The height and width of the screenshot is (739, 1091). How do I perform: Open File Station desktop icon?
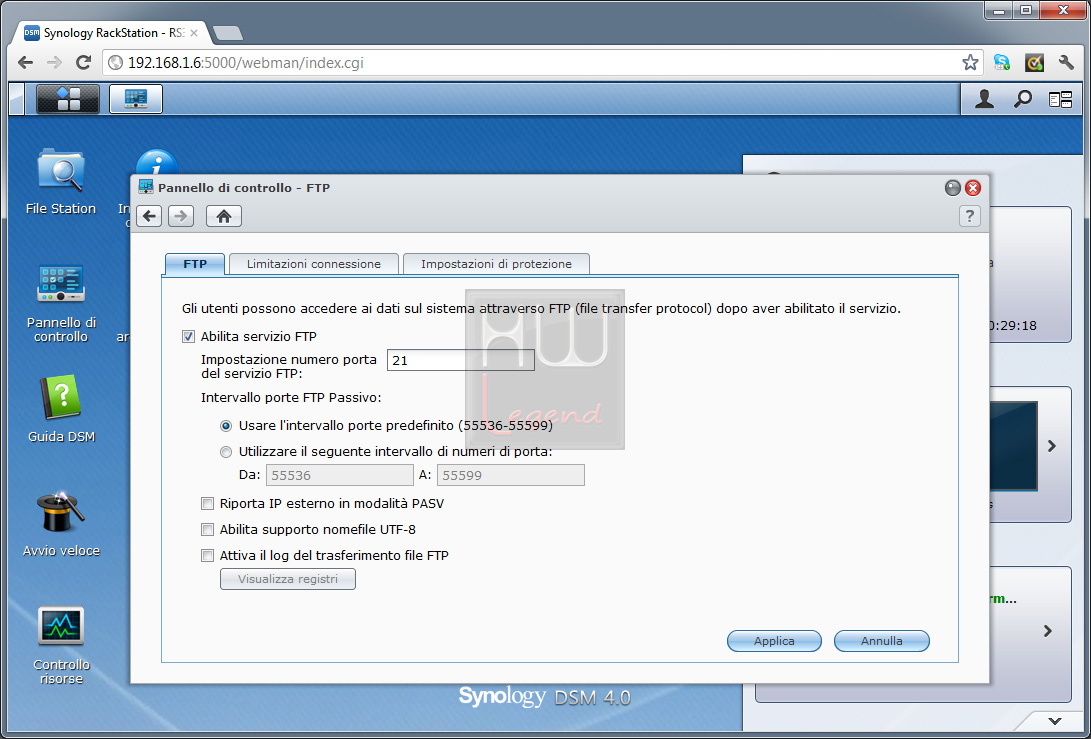(x=61, y=182)
